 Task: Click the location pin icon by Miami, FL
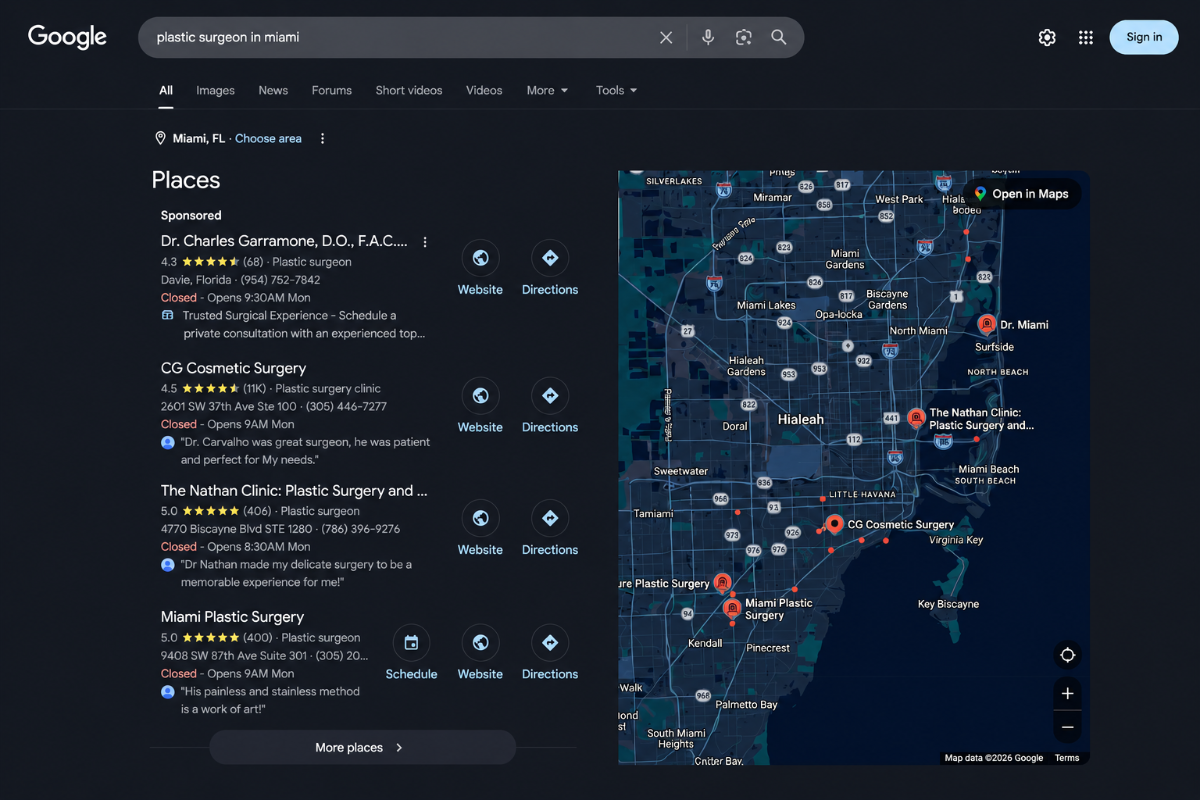(x=160, y=139)
